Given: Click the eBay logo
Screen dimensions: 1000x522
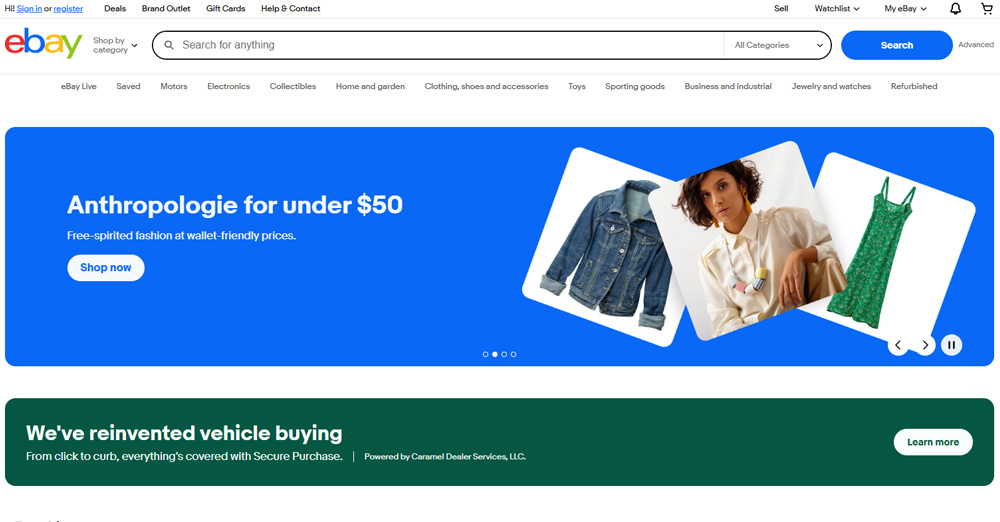Looking at the screenshot, I should (43, 43).
